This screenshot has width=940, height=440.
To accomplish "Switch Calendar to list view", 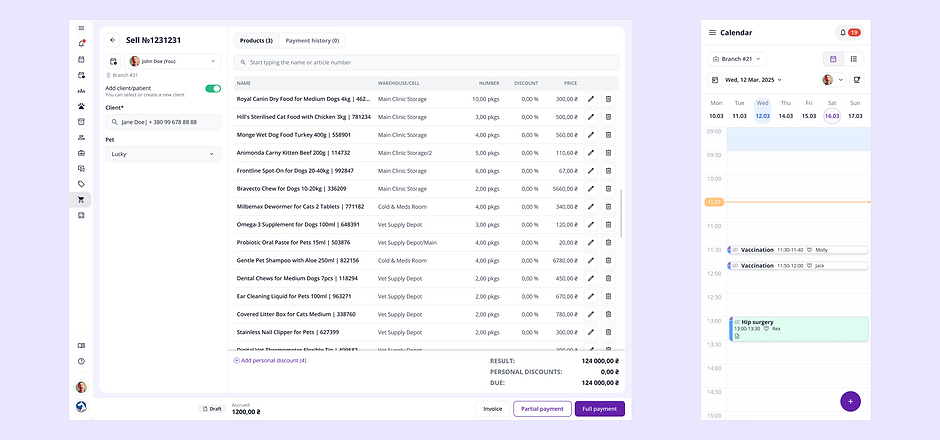I will pos(853,59).
